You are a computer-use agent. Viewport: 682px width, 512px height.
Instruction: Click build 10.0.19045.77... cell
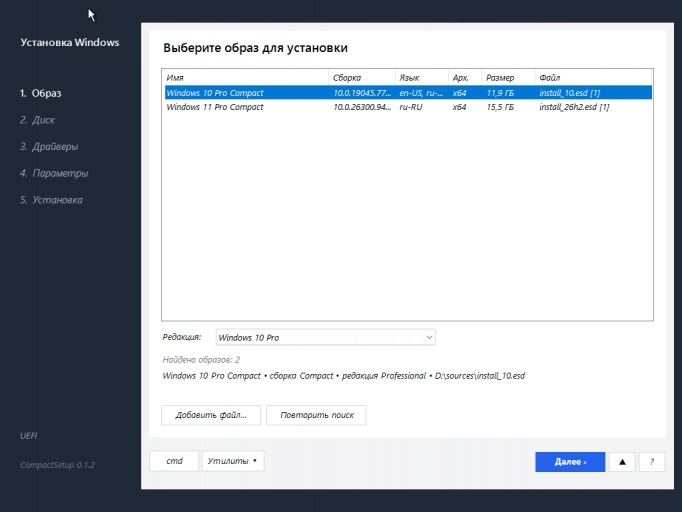[x=362, y=93]
